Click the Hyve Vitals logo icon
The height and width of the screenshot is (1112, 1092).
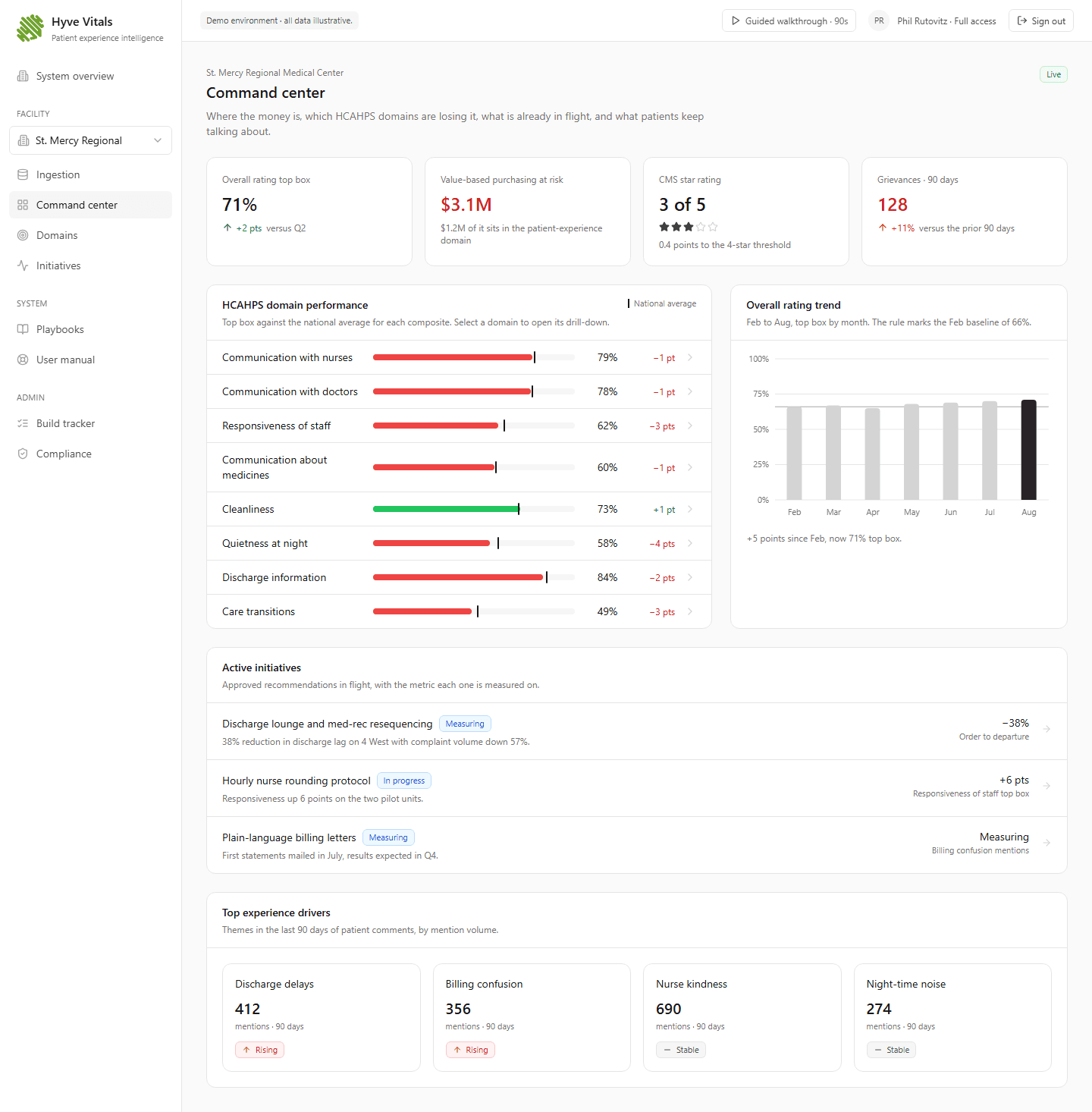point(30,28)
